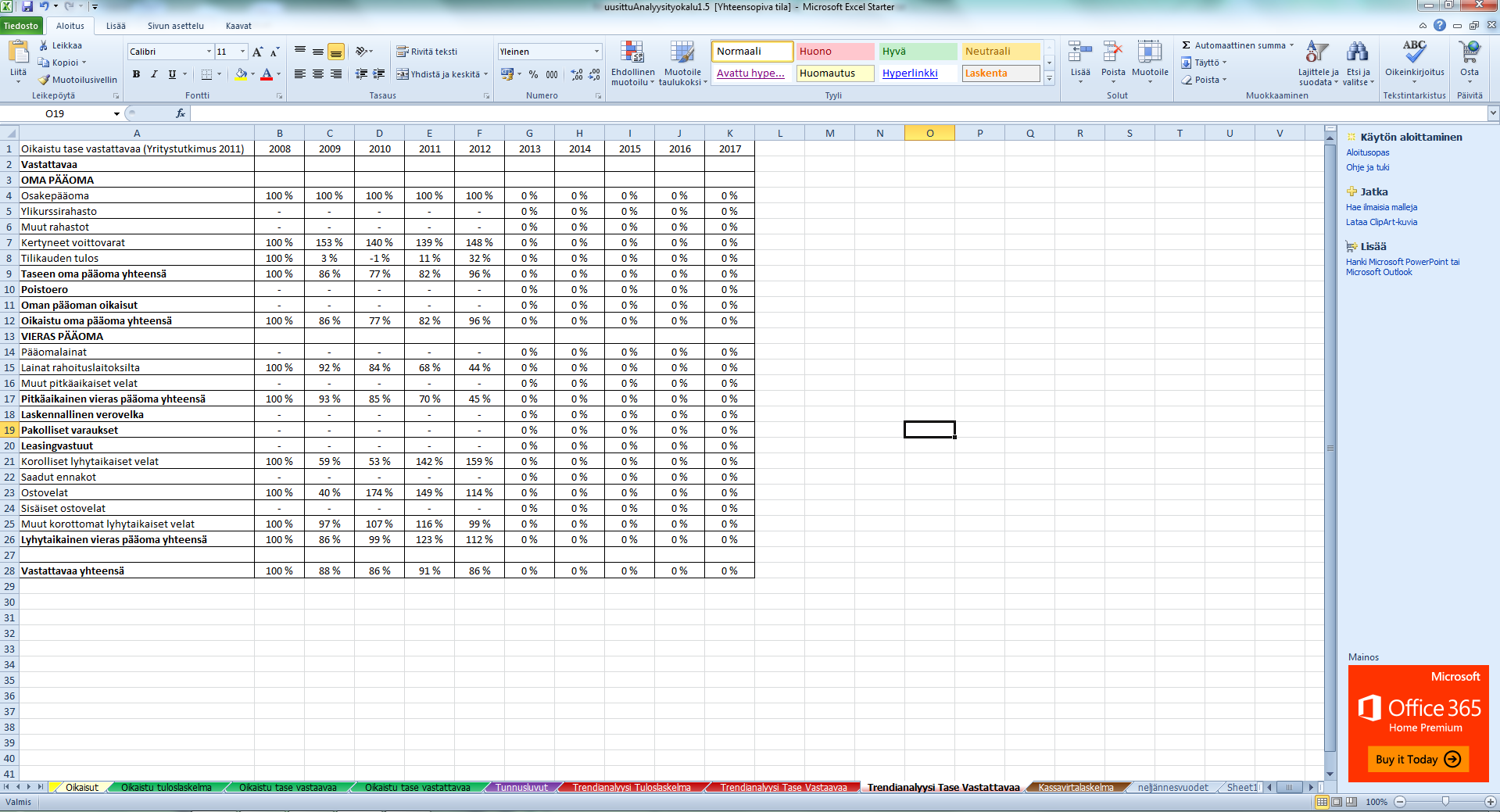Select the Hyvä cell style

click(x=918, y=52)
